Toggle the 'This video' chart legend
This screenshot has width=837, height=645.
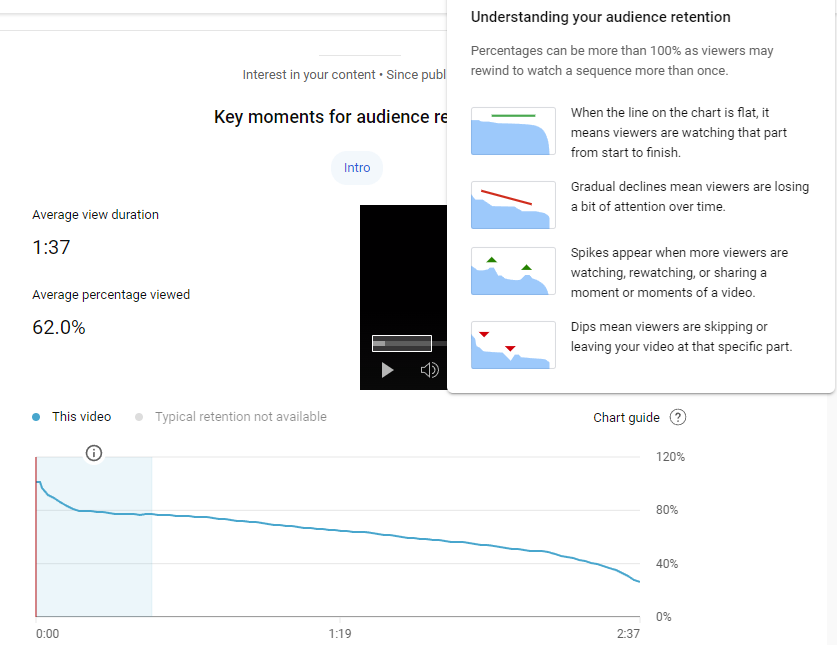pyautogui.click(x=71, y=416)
